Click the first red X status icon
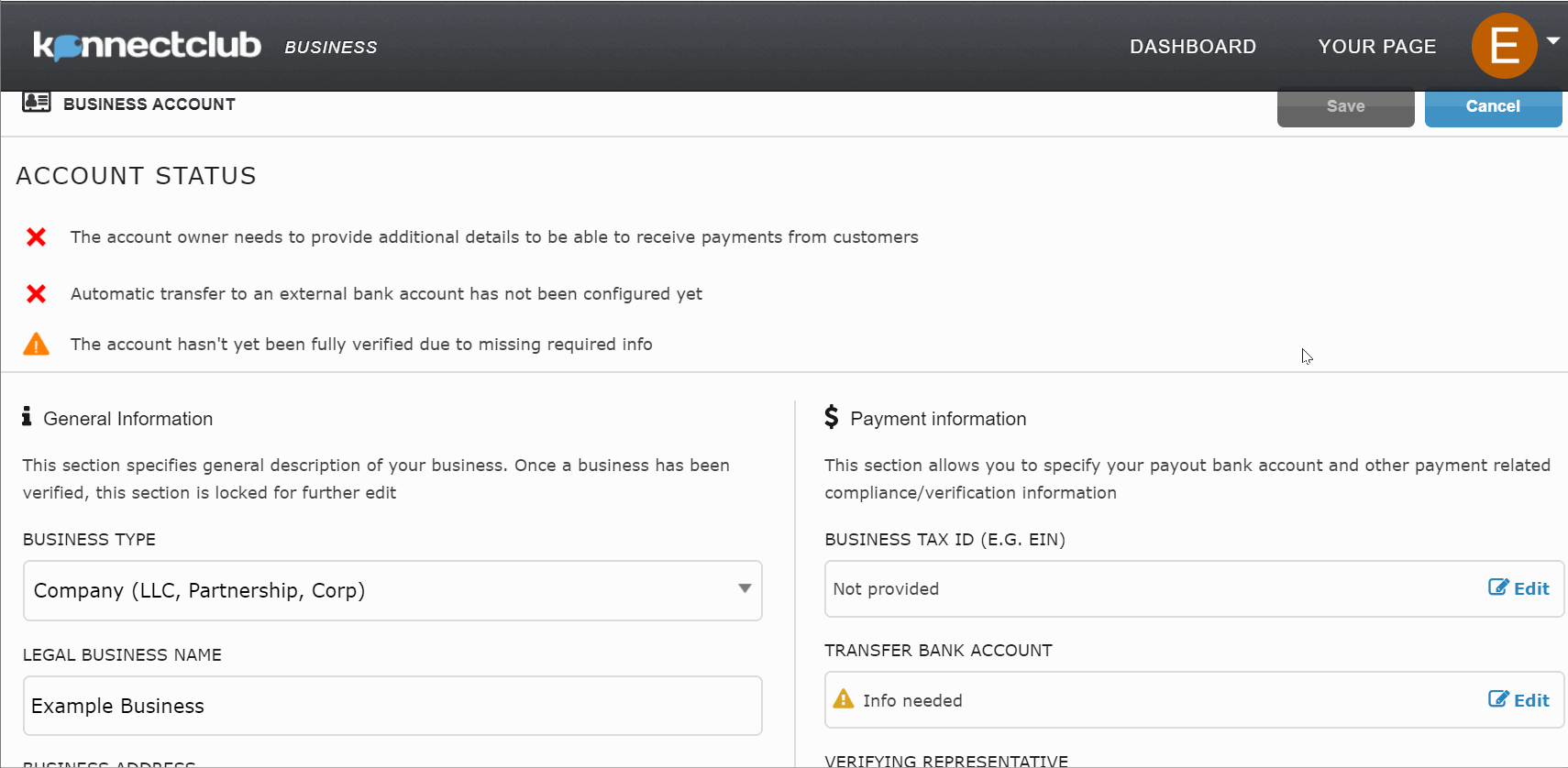The width and height of the screenshot is (1568, 768). click(37, 237)
